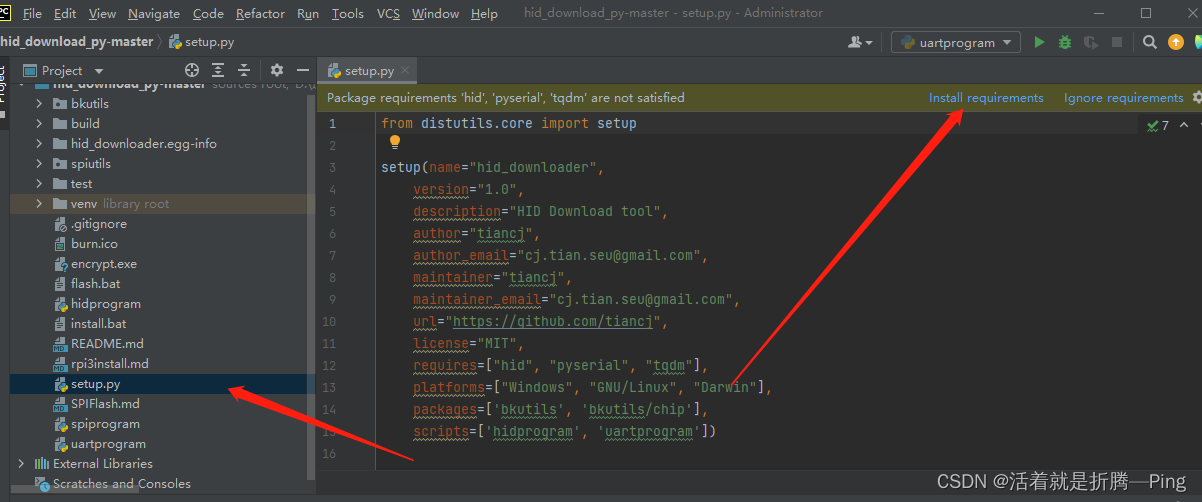This screenshot has height=502, width=1202.
Task: Open Search Everywhere magnifier icon
Action: 1150,42
